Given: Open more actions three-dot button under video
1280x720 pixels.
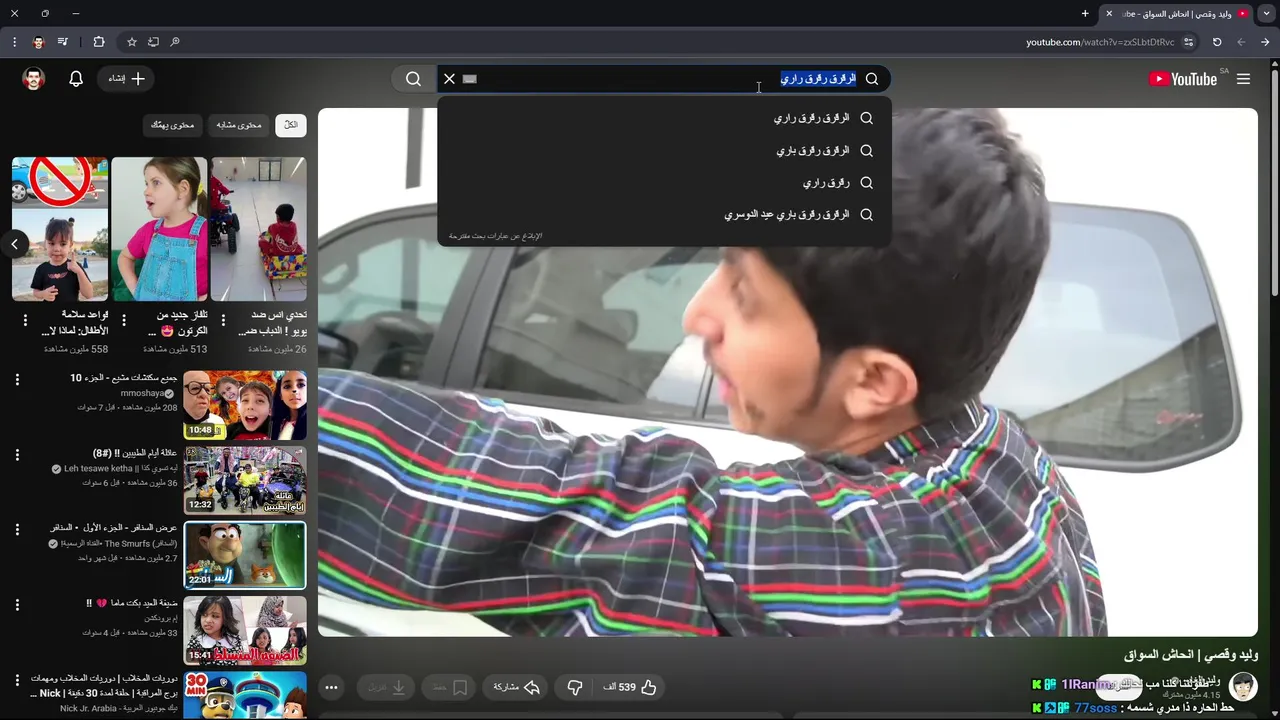Looking at the screenshot, I should 331,687.
